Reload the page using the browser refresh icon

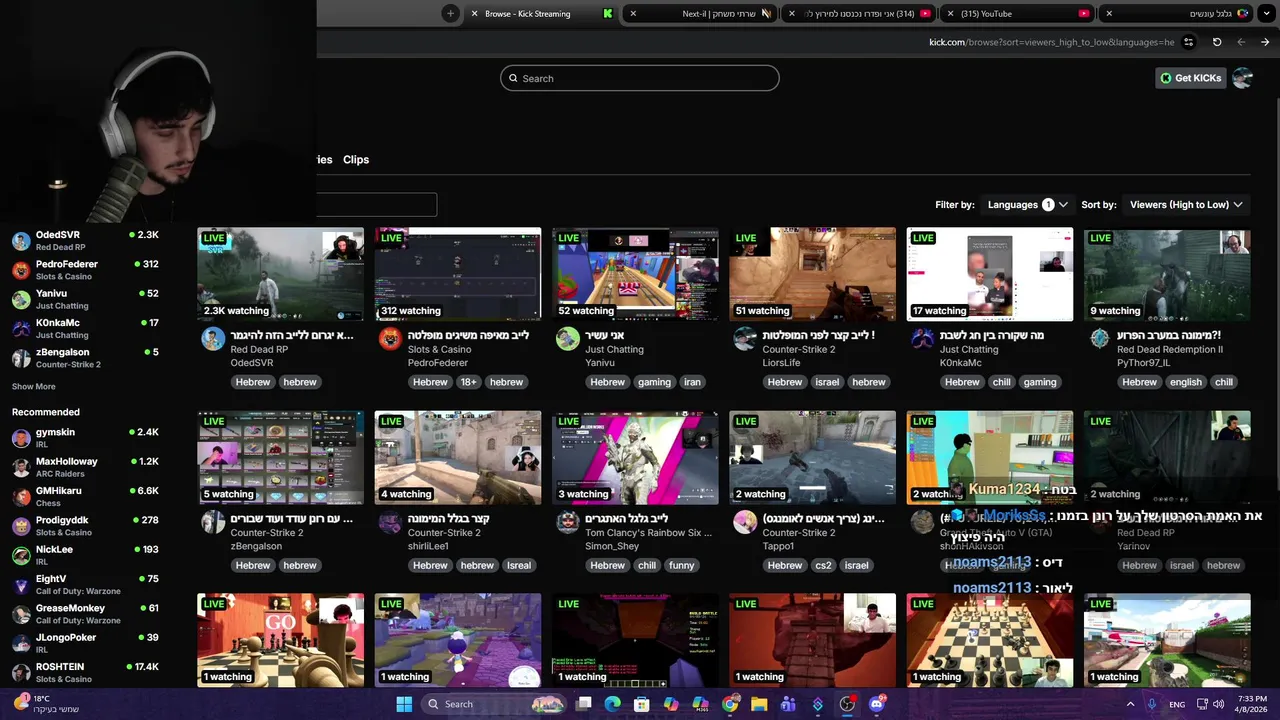(1217, 42)
